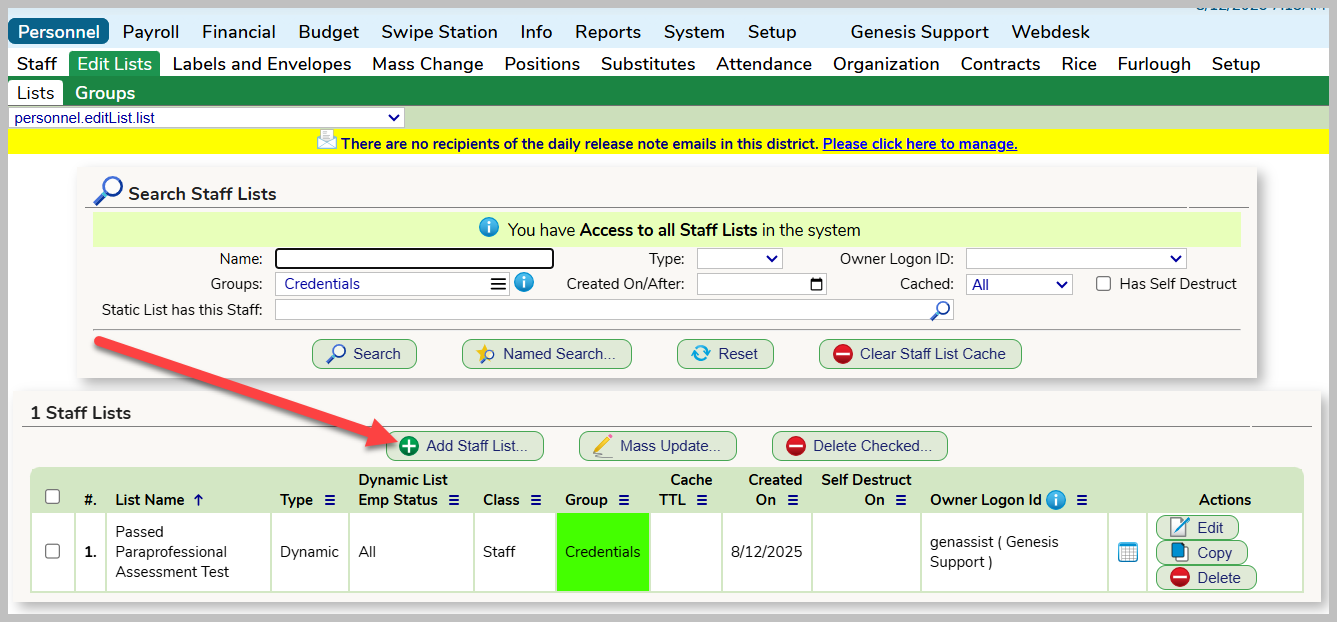This screenshot has width=1337, height=622.
Task: Check the Passed Paraprofessional Assessment Test row
Action: click(53, 551)
